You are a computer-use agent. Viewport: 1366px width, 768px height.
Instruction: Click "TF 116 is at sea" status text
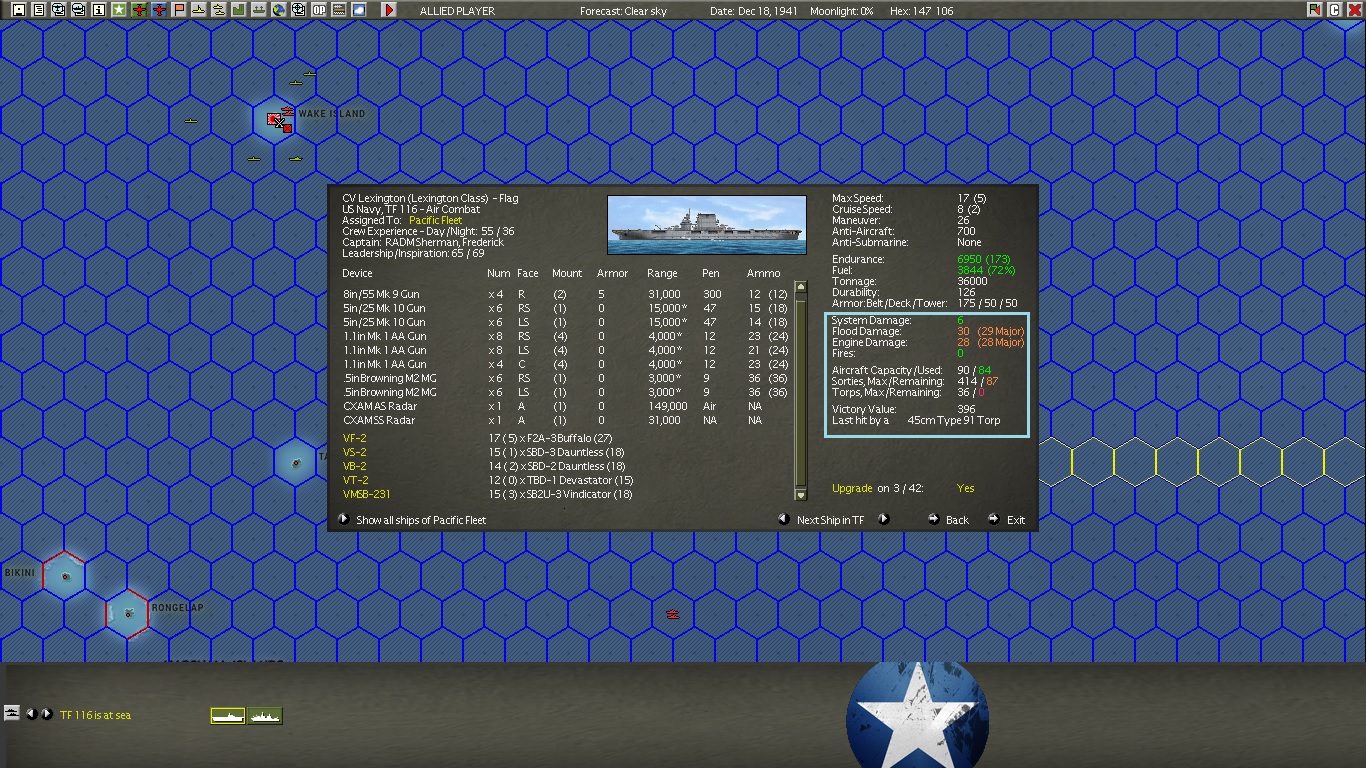95,715
